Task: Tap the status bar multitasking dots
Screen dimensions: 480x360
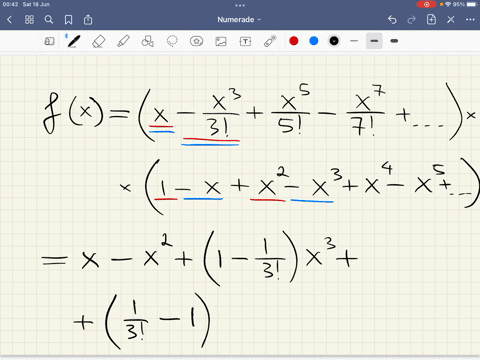Action: (x=240, y=5)
